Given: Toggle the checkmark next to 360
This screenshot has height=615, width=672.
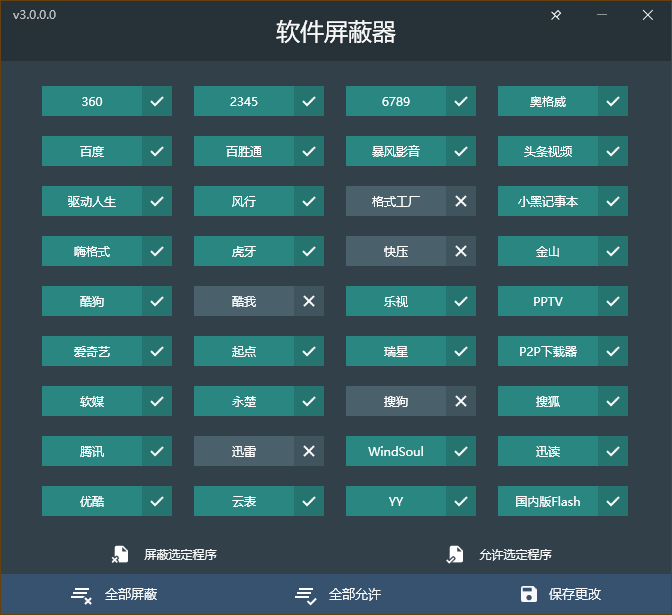Looking at the screenshot, I should tap(157, 101).
